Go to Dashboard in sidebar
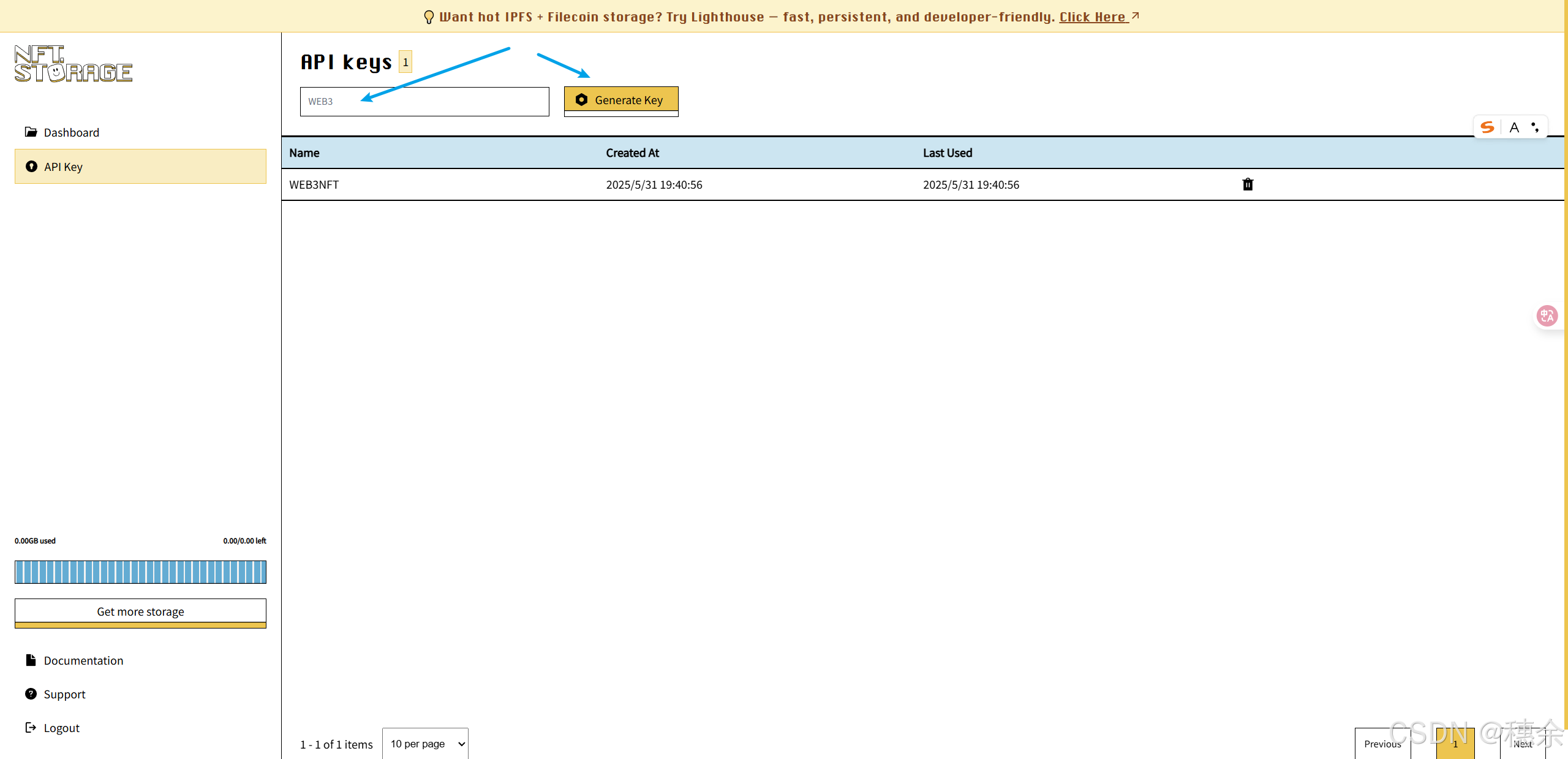 click(x=71, y=132)
